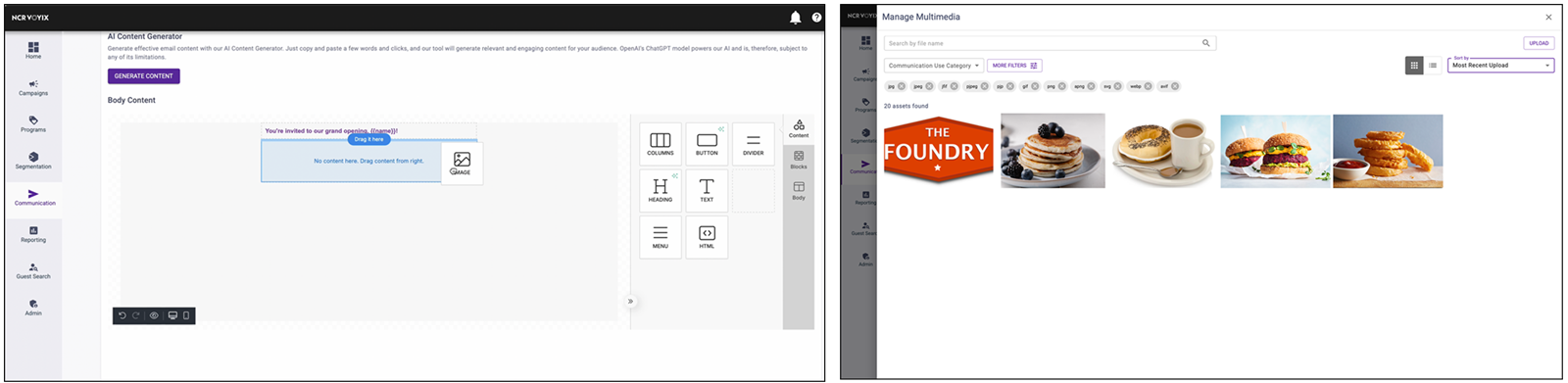The height and width of the screenshot is (383, 1568).
Task: Toggle preview eye icon in editor toolbar
Action: point(154,315)
